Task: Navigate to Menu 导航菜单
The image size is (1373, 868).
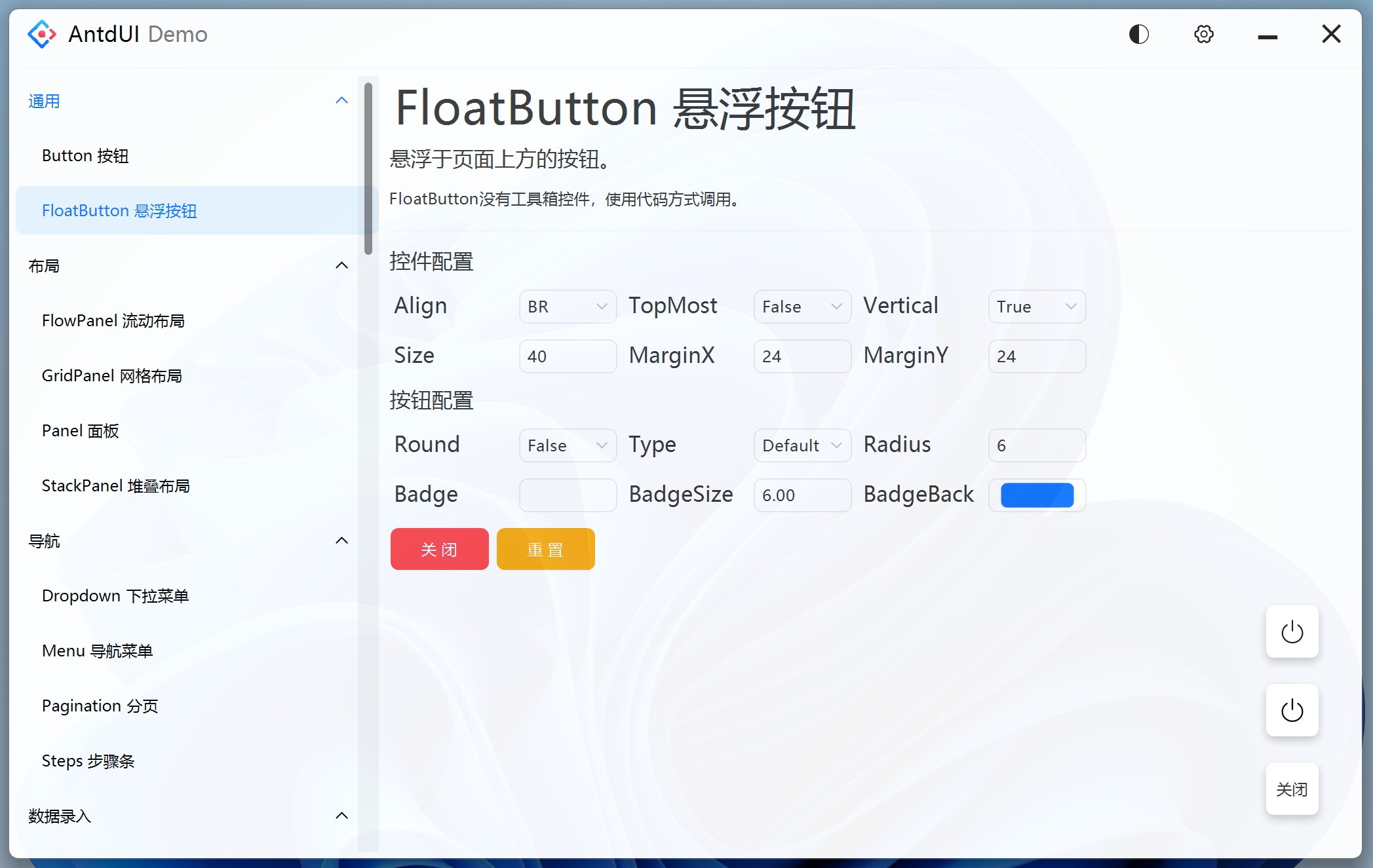Action: pos(98,651)
